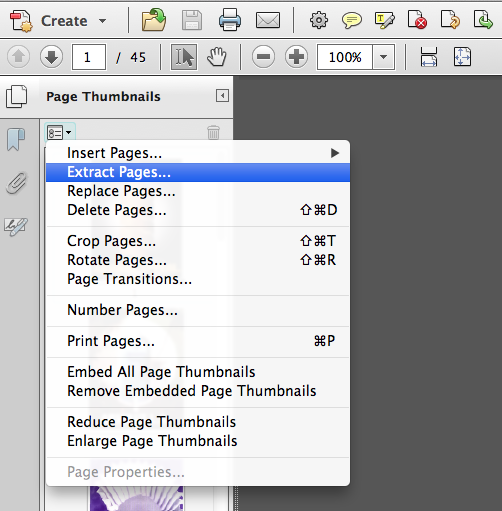Add a sticky note comment
Screen dimensions: 502x511
(x=352, y=21)
